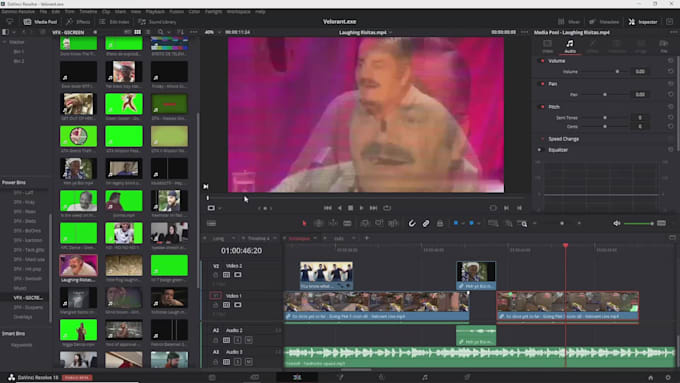The width and height of the screenshot is (680, 383).
Task: Toggle Audio 2 track mute M button
Action: coord(248,340)
